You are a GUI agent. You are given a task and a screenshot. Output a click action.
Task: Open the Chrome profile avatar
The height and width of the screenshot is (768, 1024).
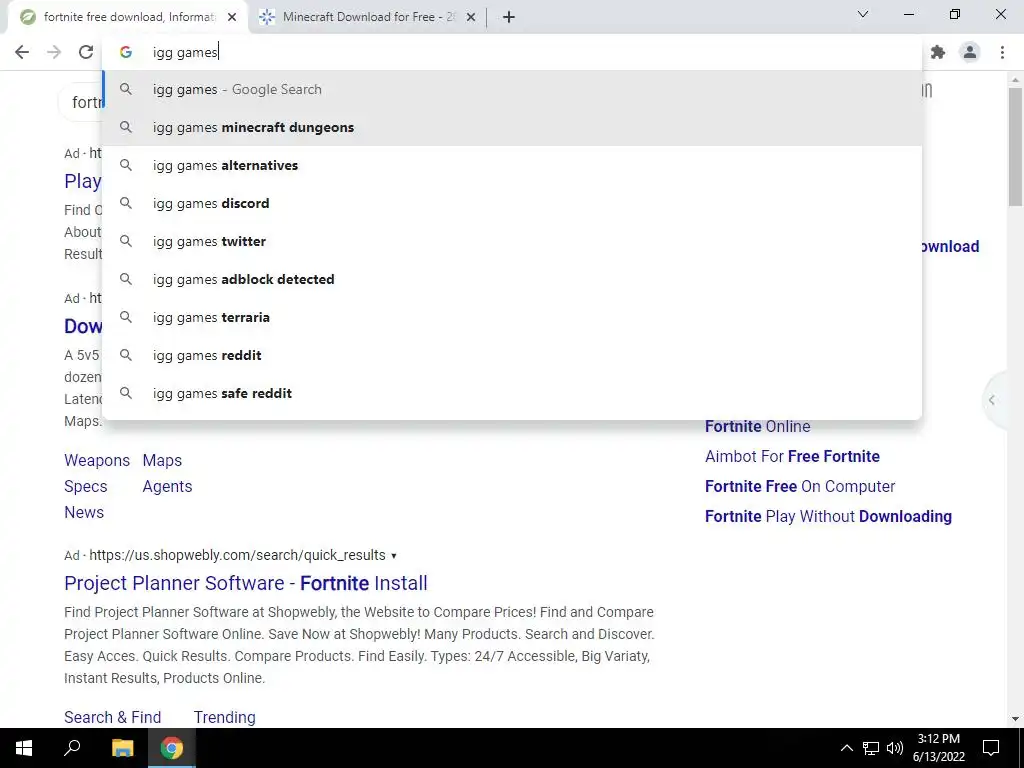[x=970, y=52]
